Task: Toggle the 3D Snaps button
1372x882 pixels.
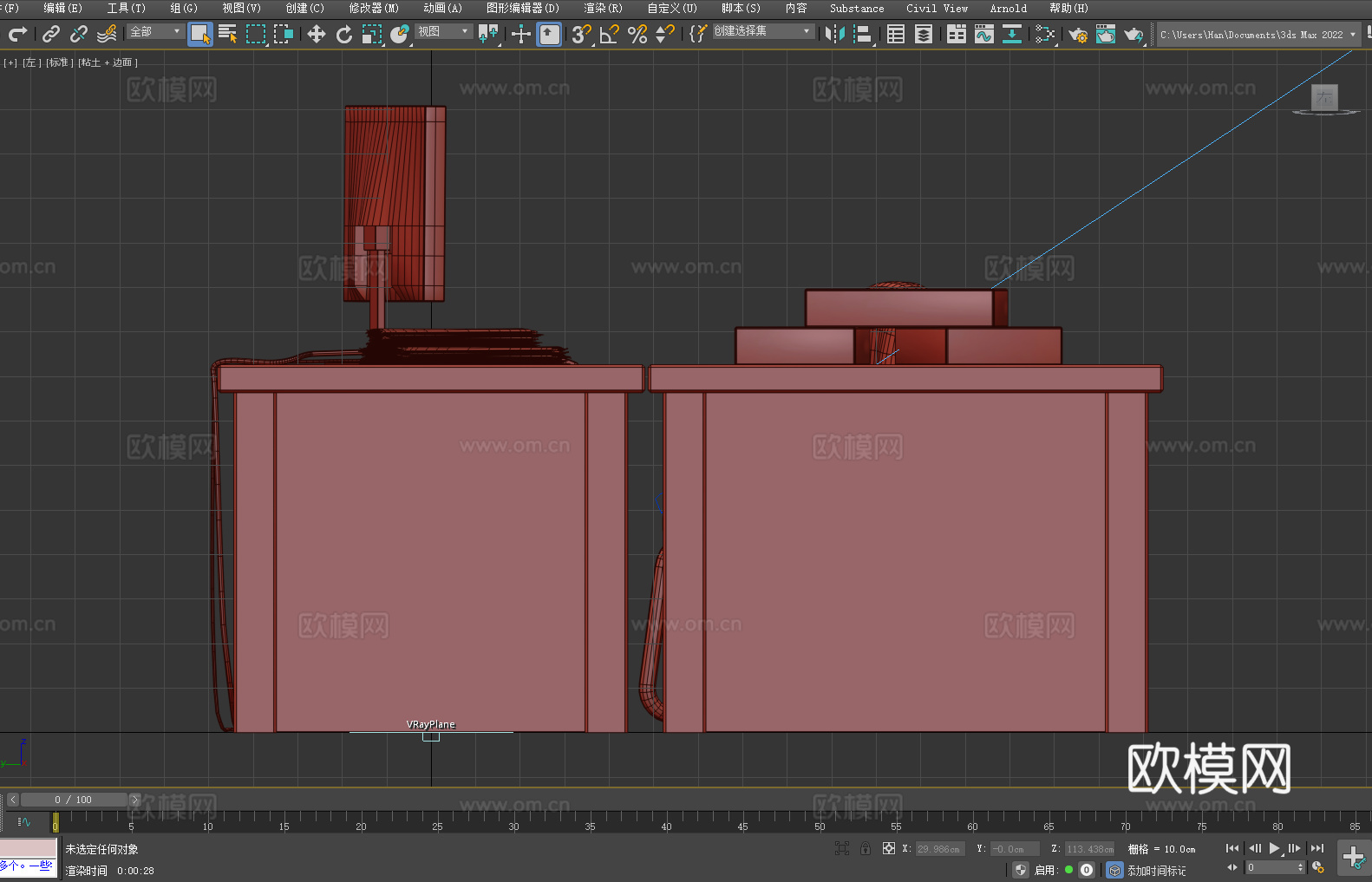Action: tap(582, 34)
